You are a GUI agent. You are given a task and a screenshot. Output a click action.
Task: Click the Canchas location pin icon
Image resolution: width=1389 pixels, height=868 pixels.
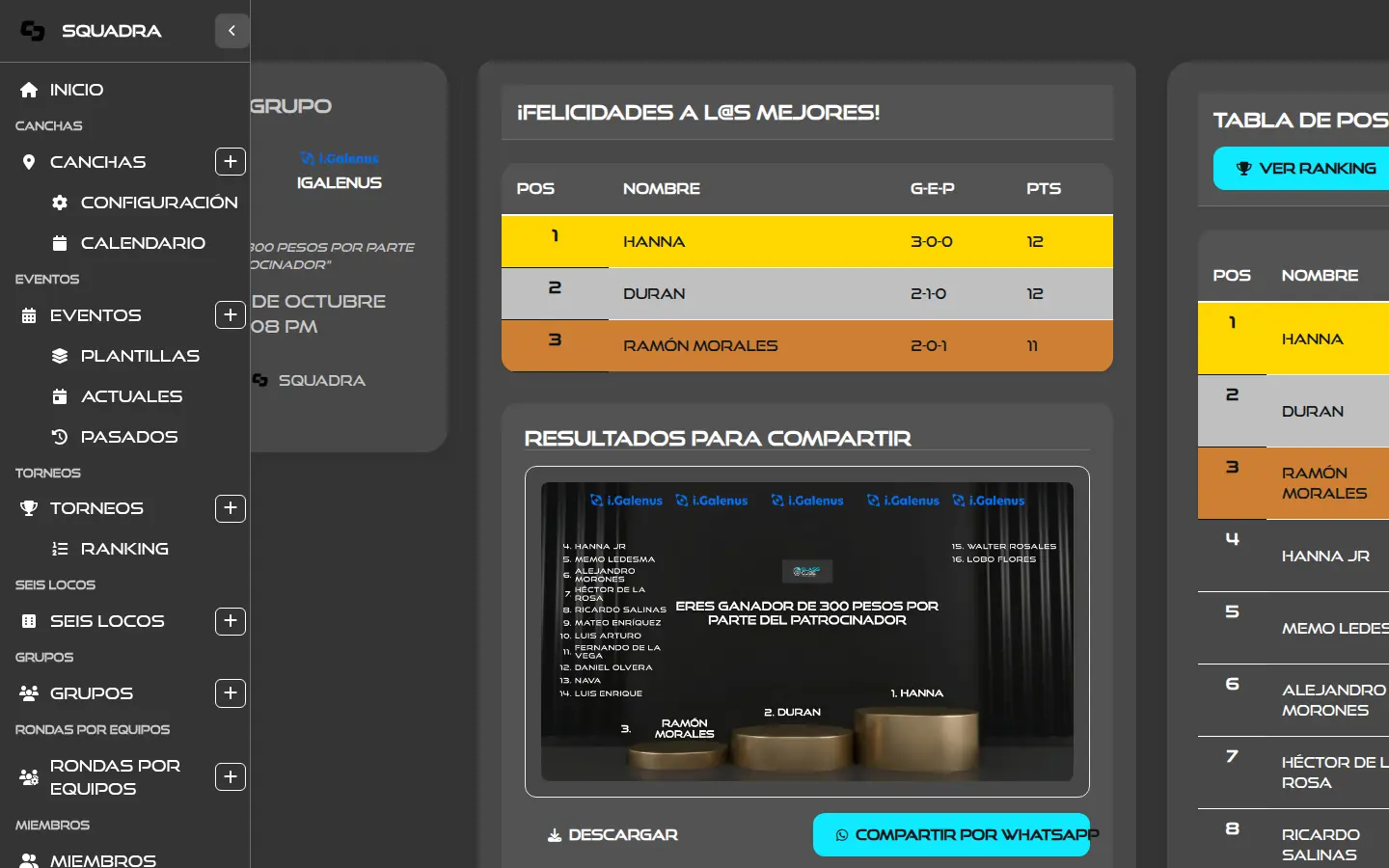29,162
